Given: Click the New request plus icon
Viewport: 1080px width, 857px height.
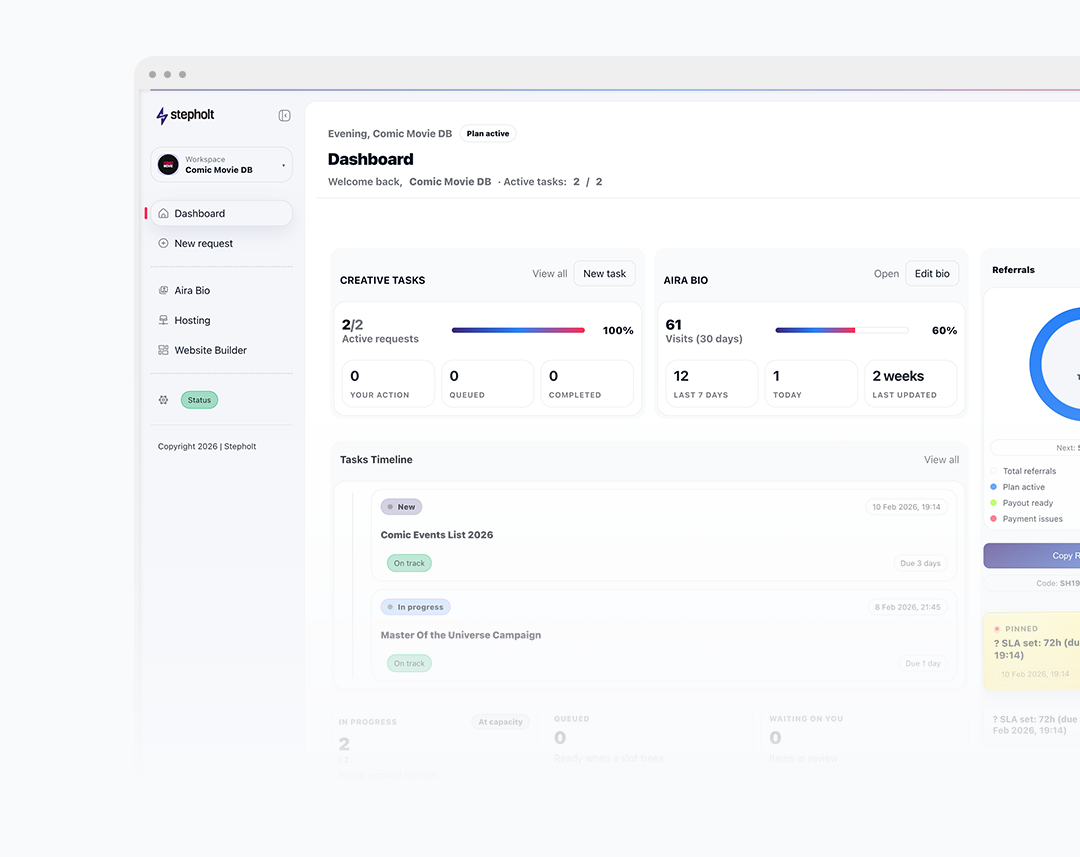Looking at the screenshot, I should (x=164, y=243).
